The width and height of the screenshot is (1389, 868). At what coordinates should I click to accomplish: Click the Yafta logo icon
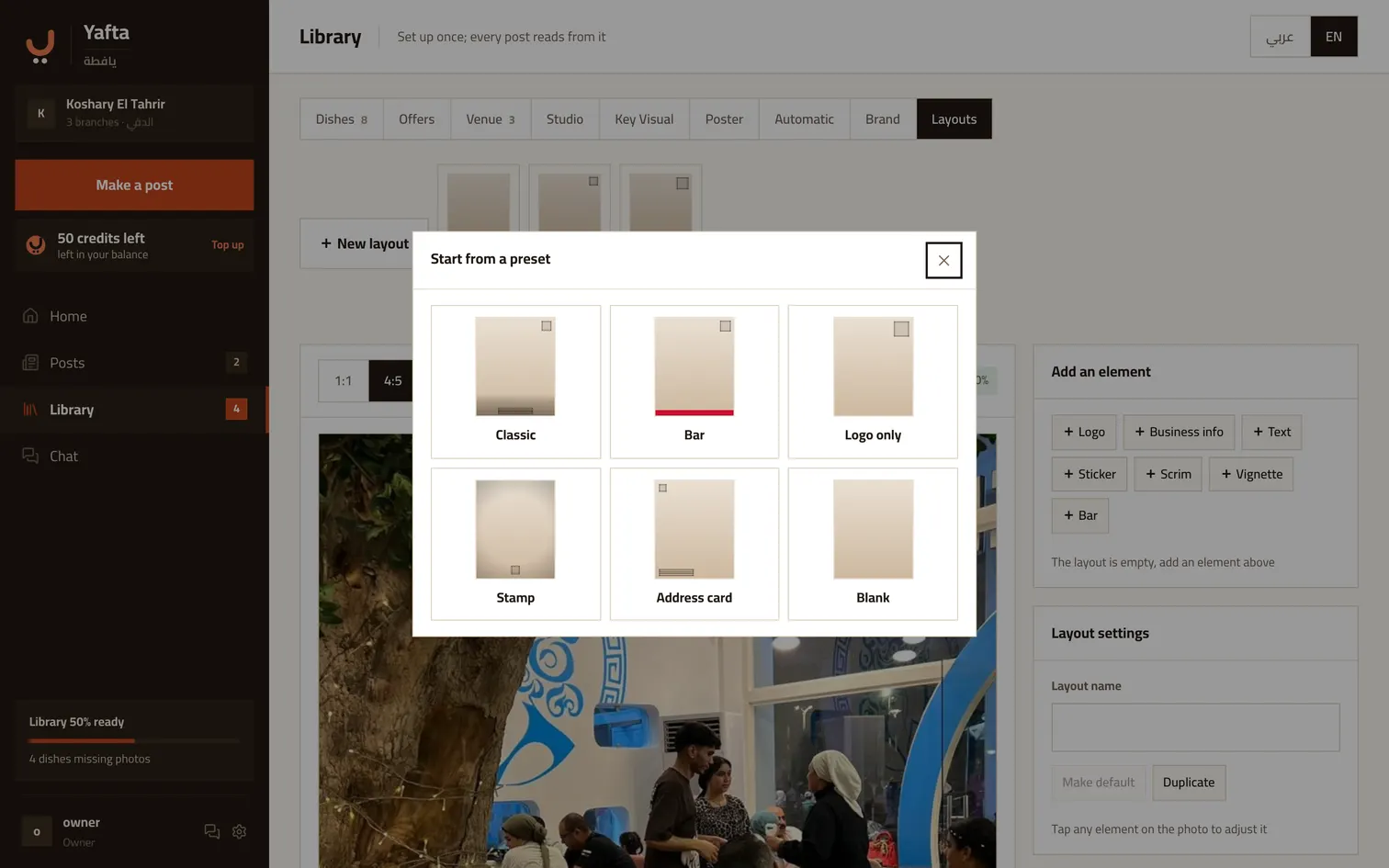click(x=40, y=46)
